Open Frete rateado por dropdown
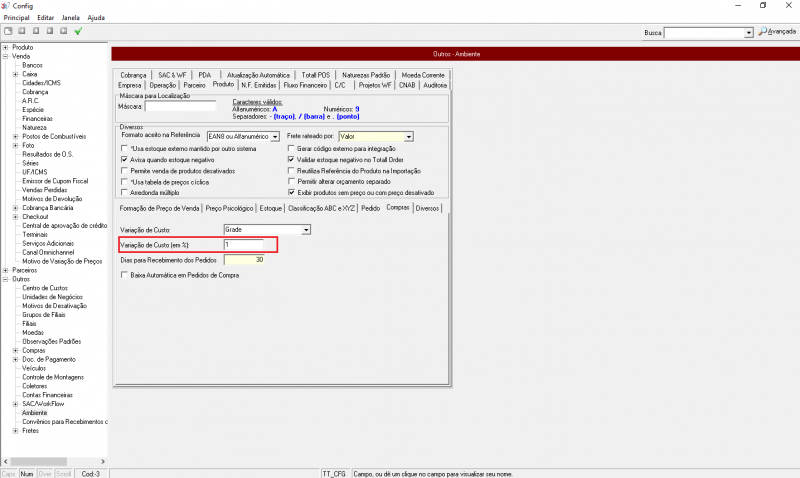 click(x=409, y=135)
